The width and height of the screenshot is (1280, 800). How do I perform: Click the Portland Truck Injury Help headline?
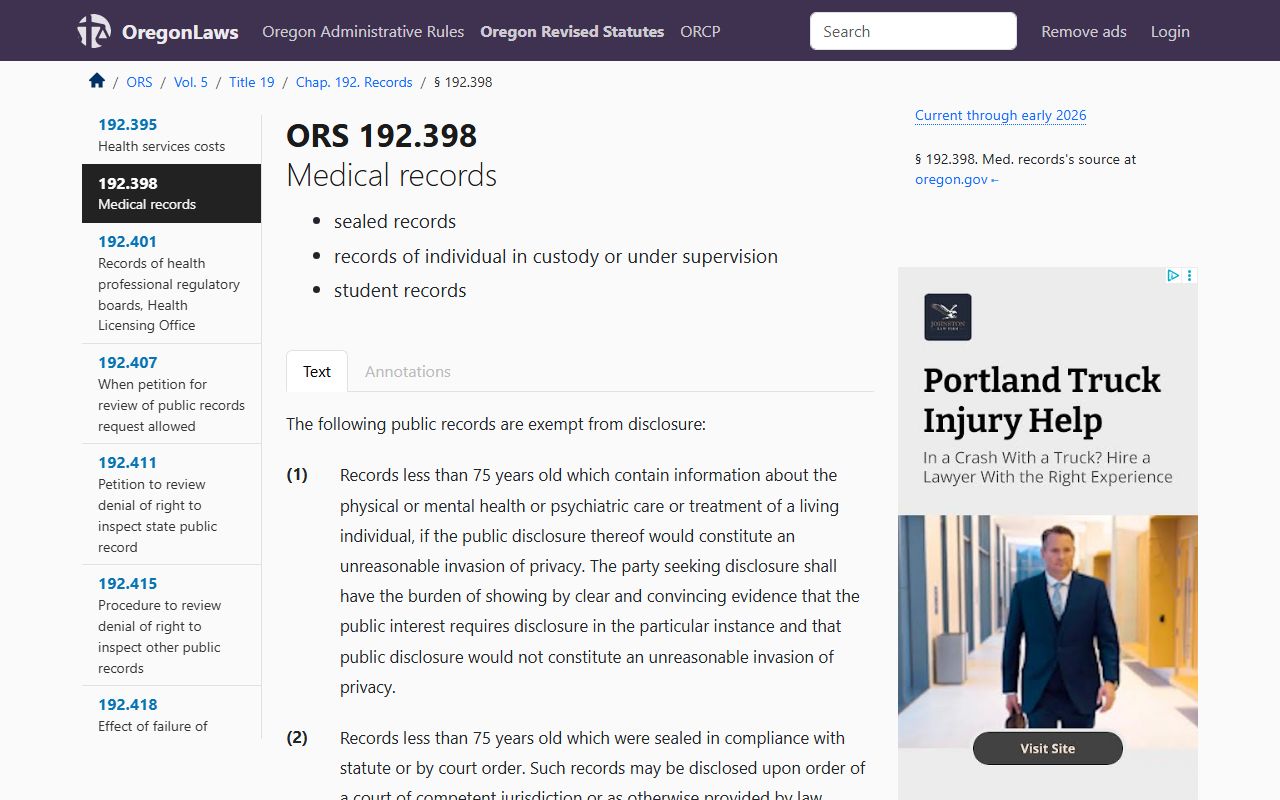click(x=1041, y=400)
